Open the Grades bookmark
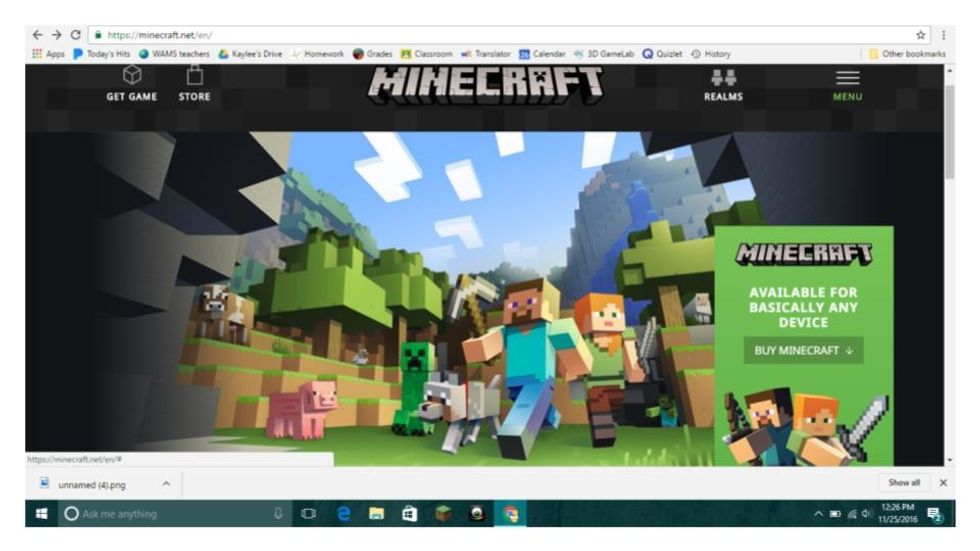The width and height of the screenshot is (980, 551). click(372, 54)
